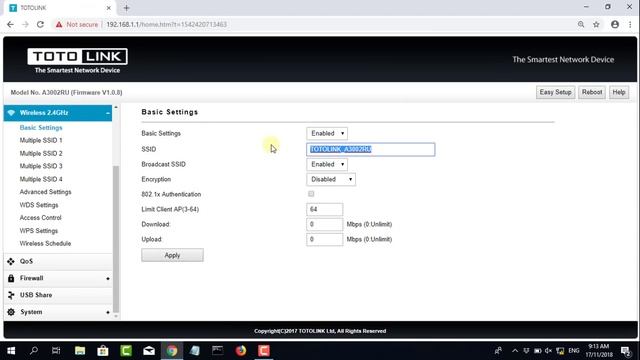This screenshot has width=640, height=360.
Task: Open WPS Settings page
Action: point(39,231)
